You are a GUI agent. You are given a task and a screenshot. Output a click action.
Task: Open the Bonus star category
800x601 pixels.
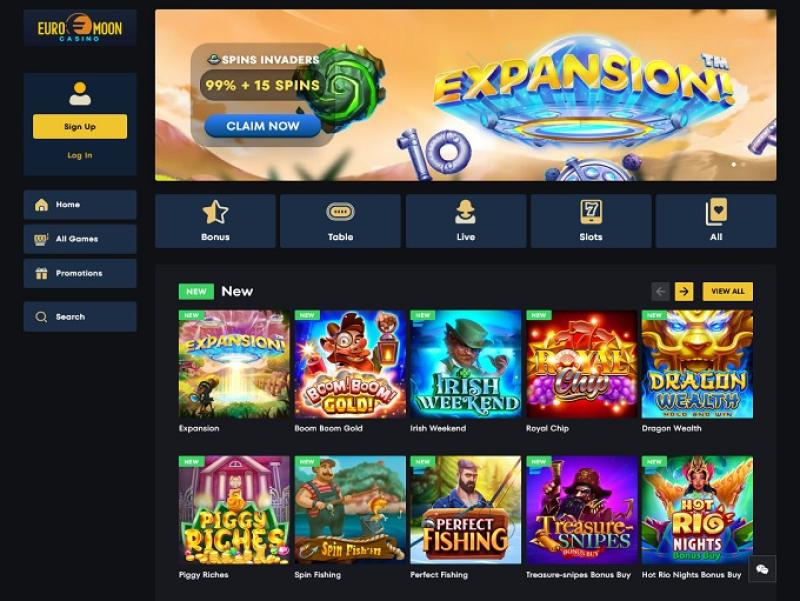coord(215,221)
